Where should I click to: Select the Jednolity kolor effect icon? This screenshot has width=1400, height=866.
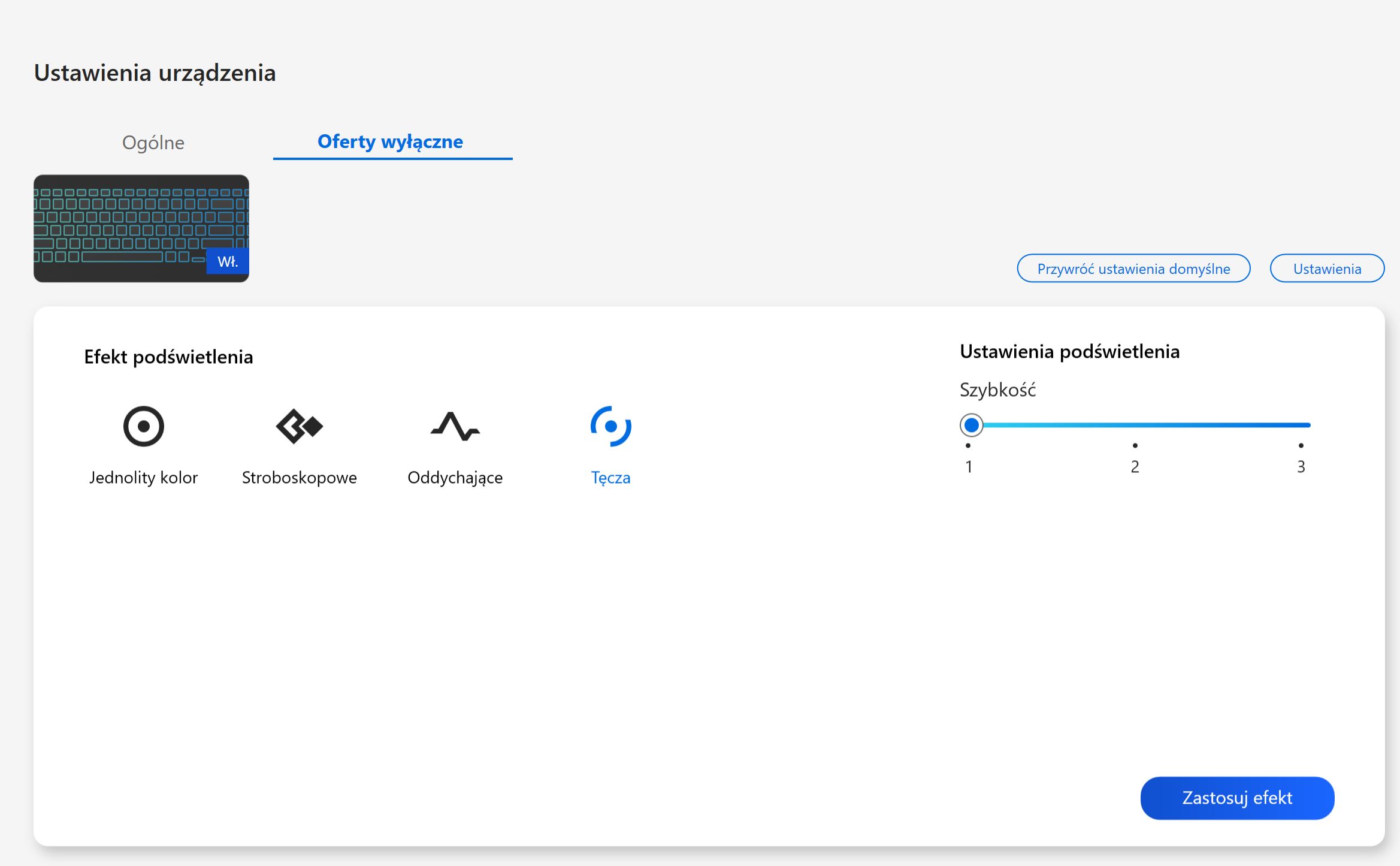coord(143,426)
